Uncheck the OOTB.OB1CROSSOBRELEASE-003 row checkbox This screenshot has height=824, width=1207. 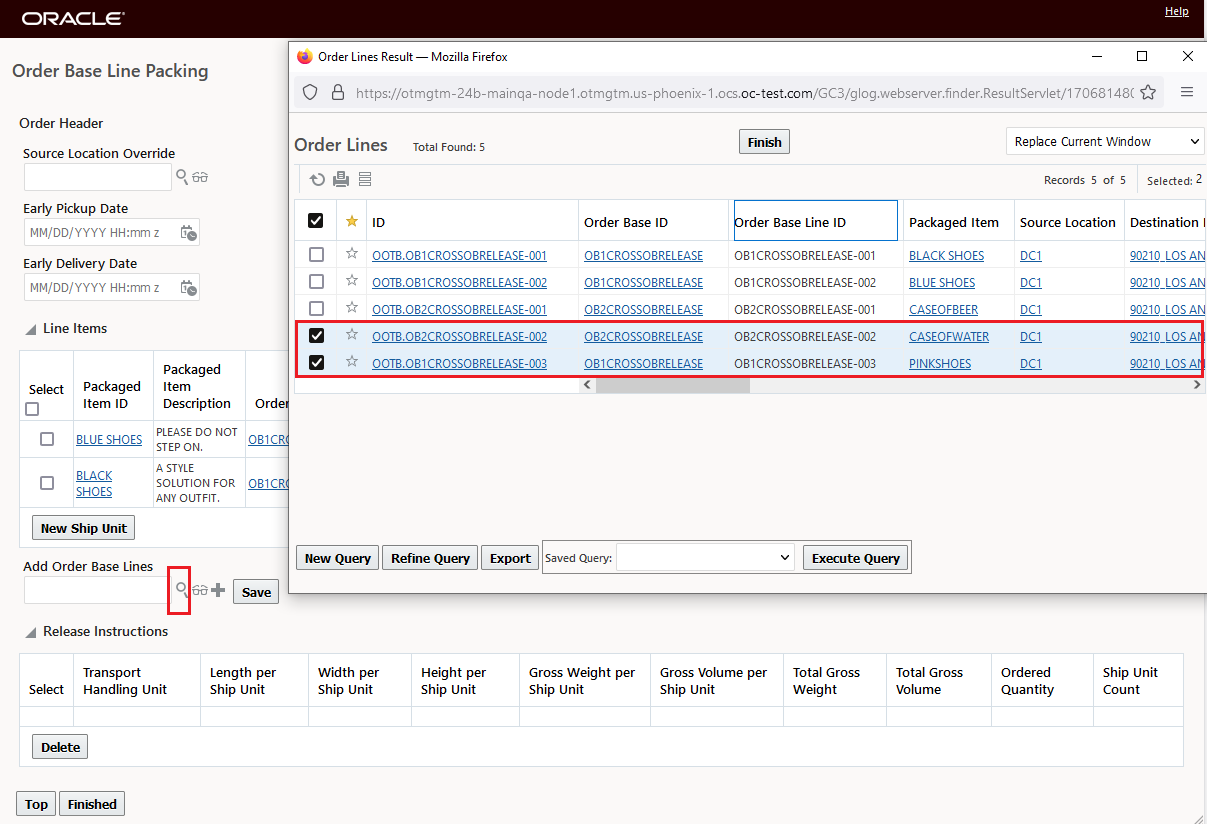(x=316, y=362)
